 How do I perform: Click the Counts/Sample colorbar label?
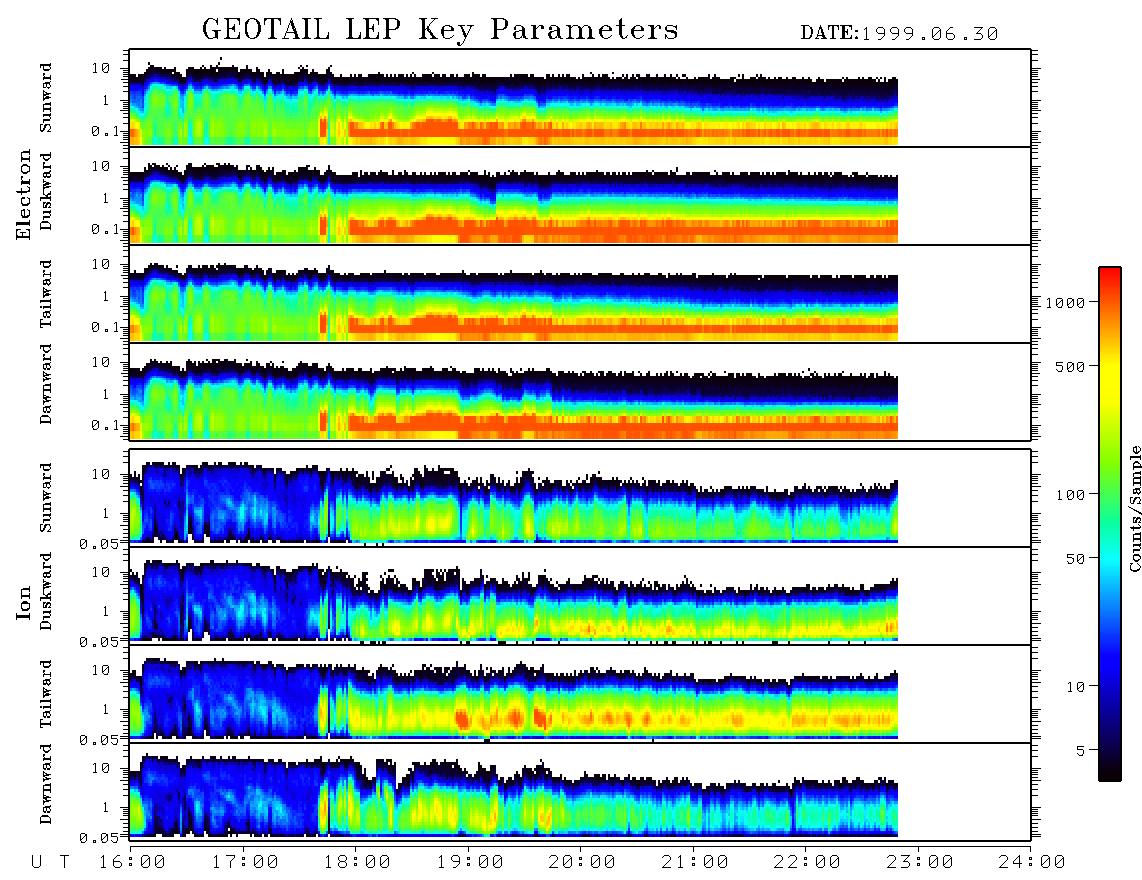coord(1134,508)
